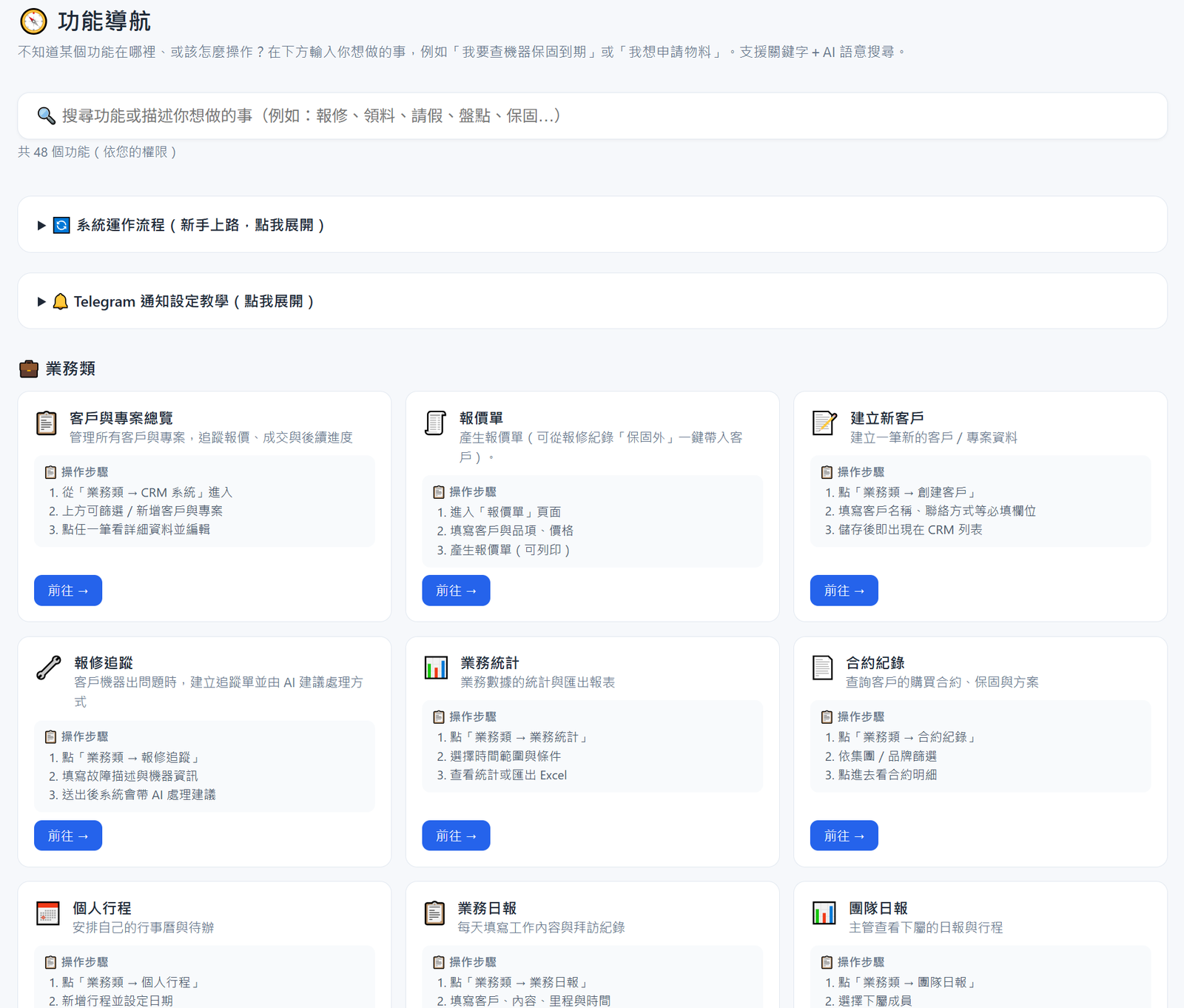Click the 團隊日報 card title
The image size is (1184, 1008).
[x=878, y=908]
